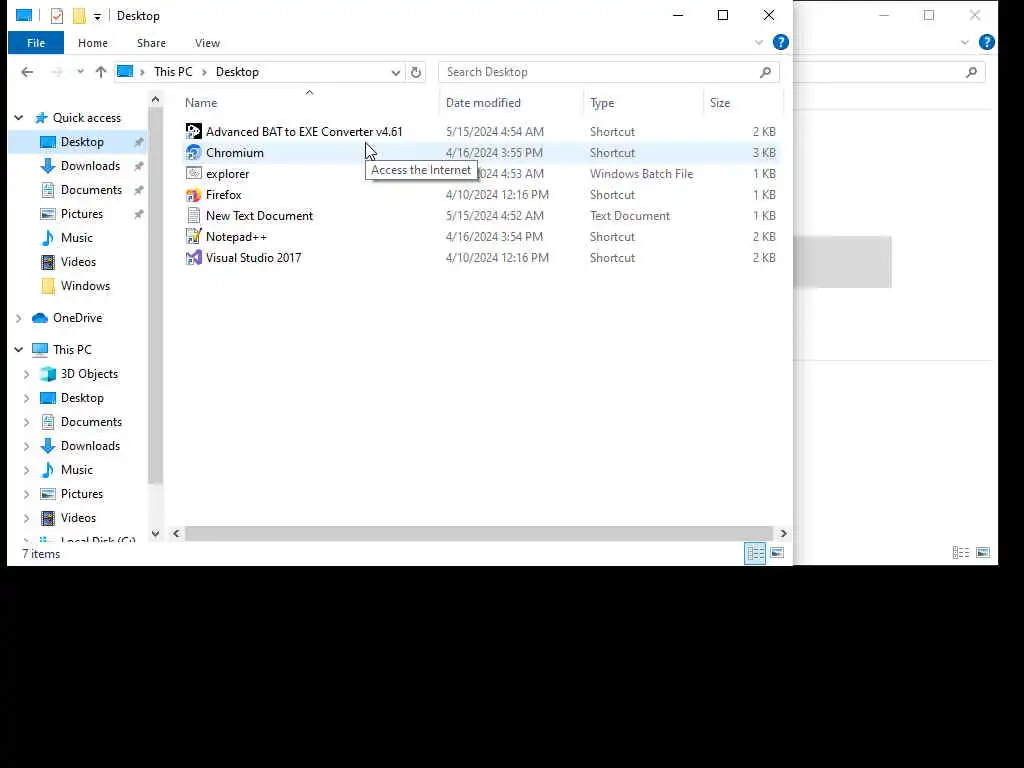This screenshot has height=768, width=1024.
Task: Click This PC in address breadcrumb
Action: [x=173, y=72]
